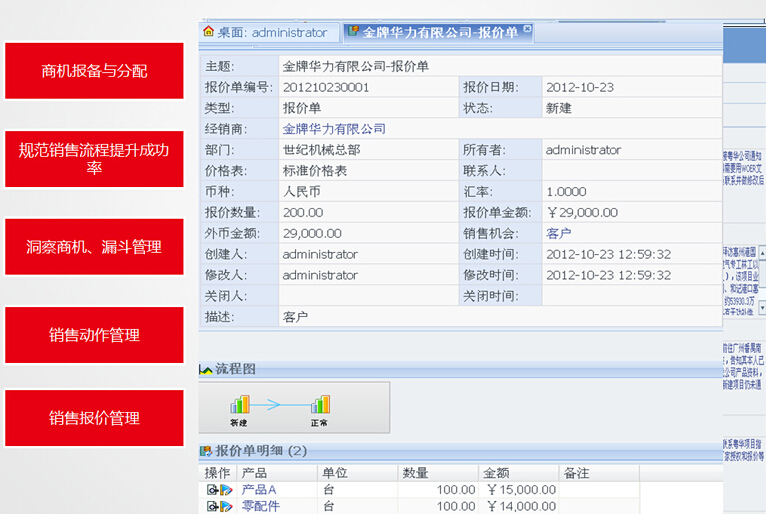766x525 pixels.
Task: Click the red 洞察商机、漏斗管理 button
Action: coord(94,247)
